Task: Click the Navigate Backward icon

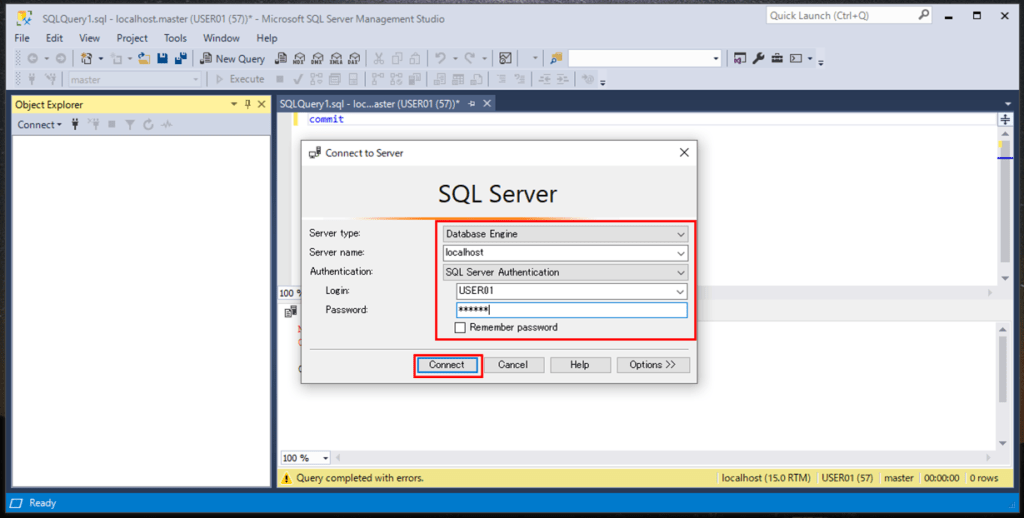Action: (32, 59)
